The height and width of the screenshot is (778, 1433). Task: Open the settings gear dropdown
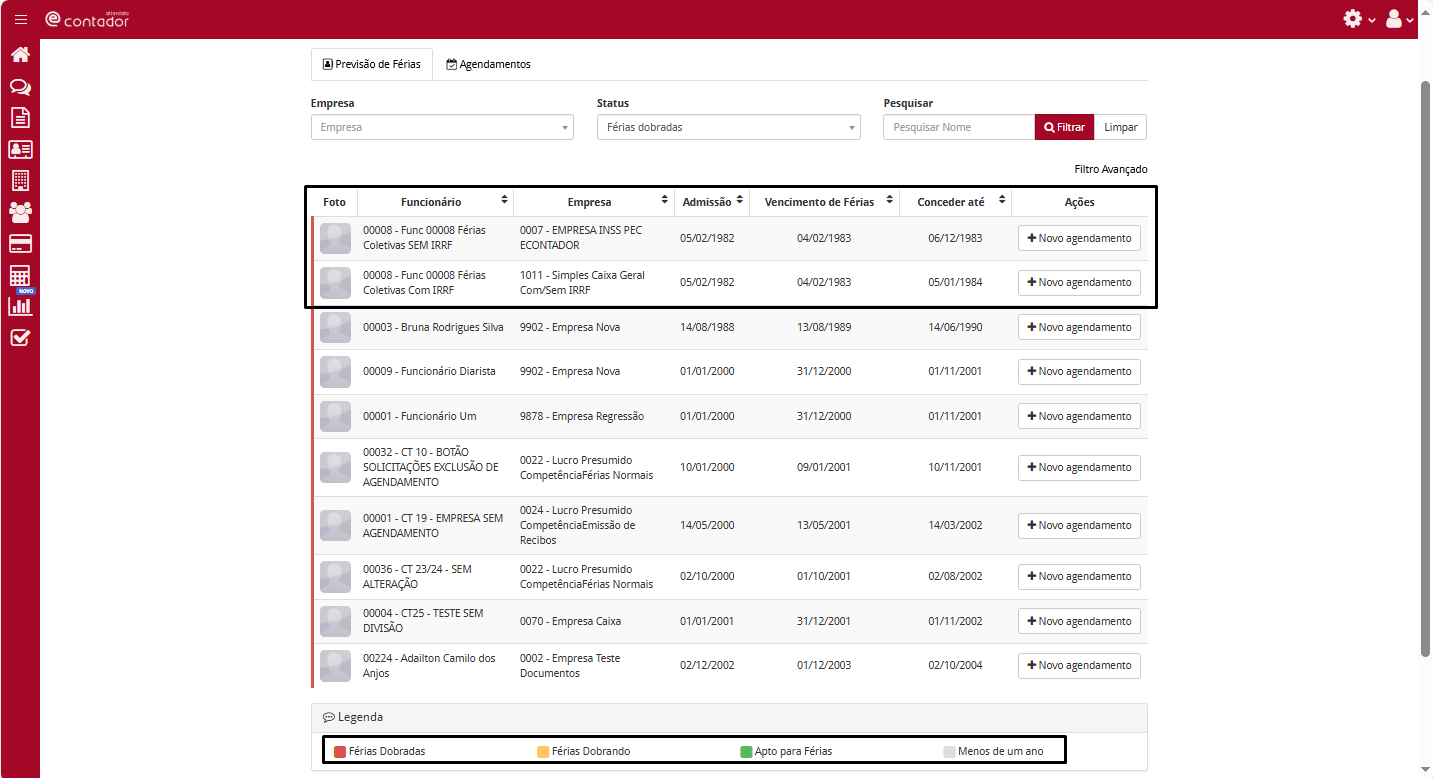[x=1358, y=19]
